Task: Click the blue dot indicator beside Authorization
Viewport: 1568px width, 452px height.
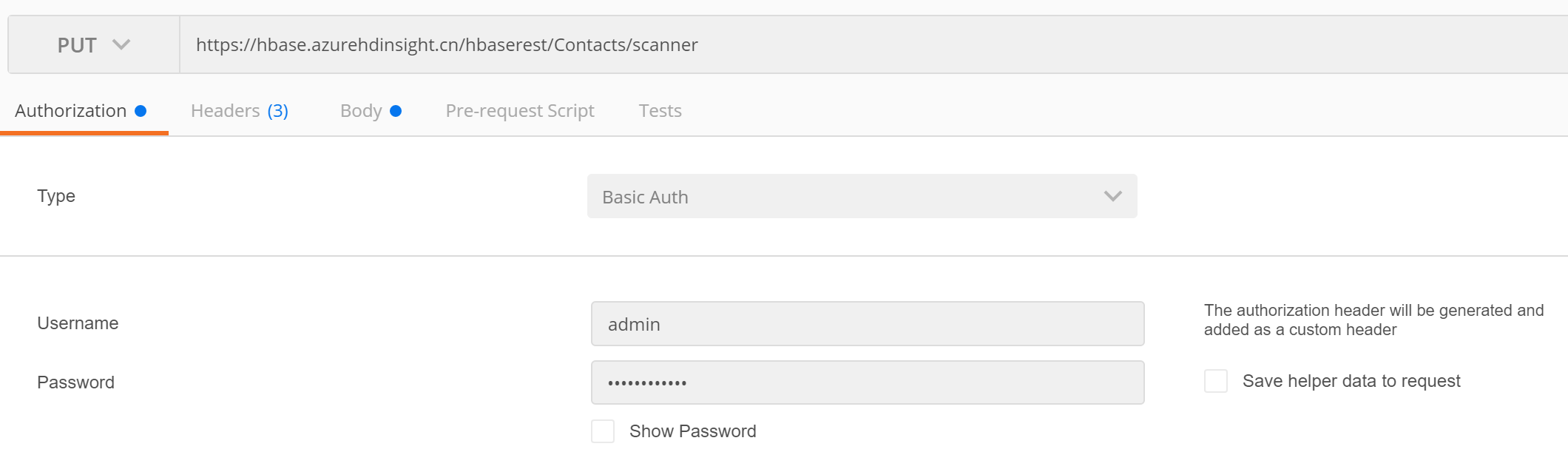Action: click(141, 111)
